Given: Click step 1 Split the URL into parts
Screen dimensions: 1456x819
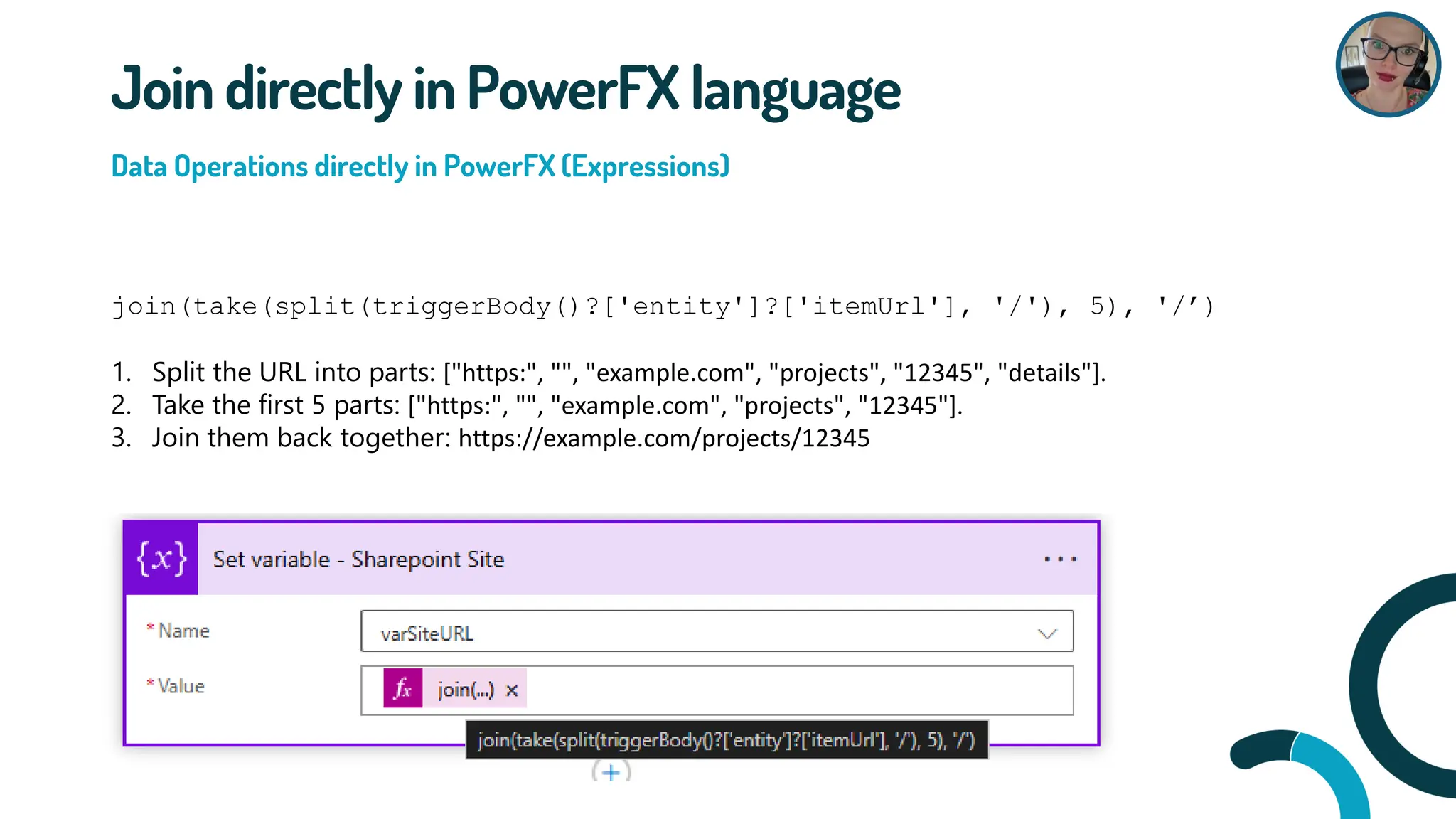Looking at the screenshot, I should [x=609, y=373].
